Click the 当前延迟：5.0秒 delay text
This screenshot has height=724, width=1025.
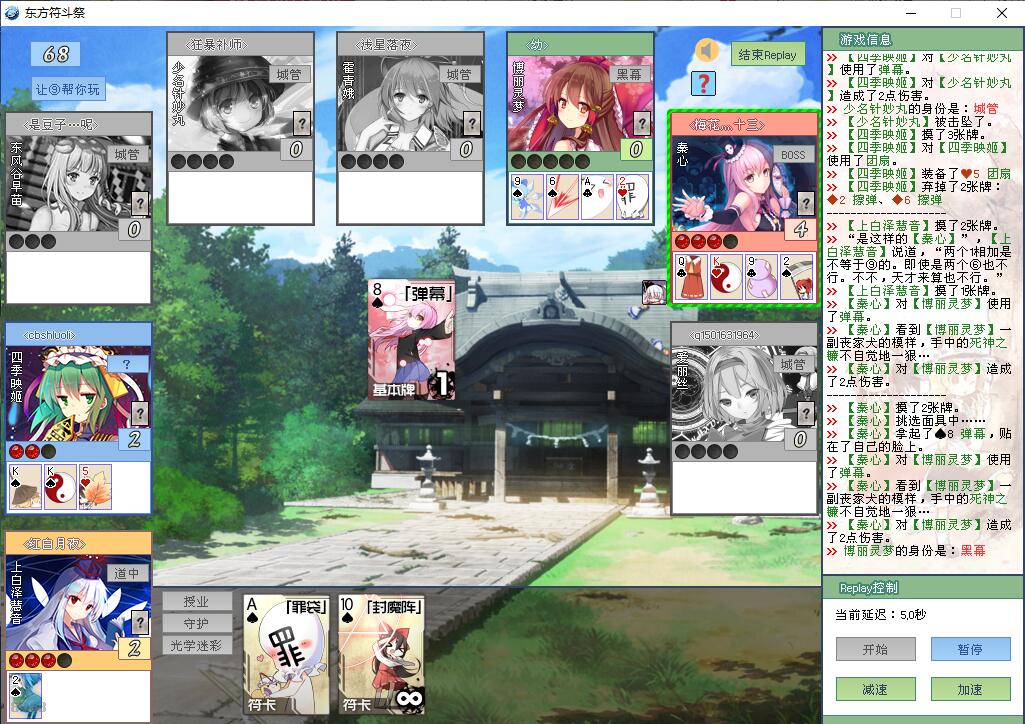tap(881, 615)
